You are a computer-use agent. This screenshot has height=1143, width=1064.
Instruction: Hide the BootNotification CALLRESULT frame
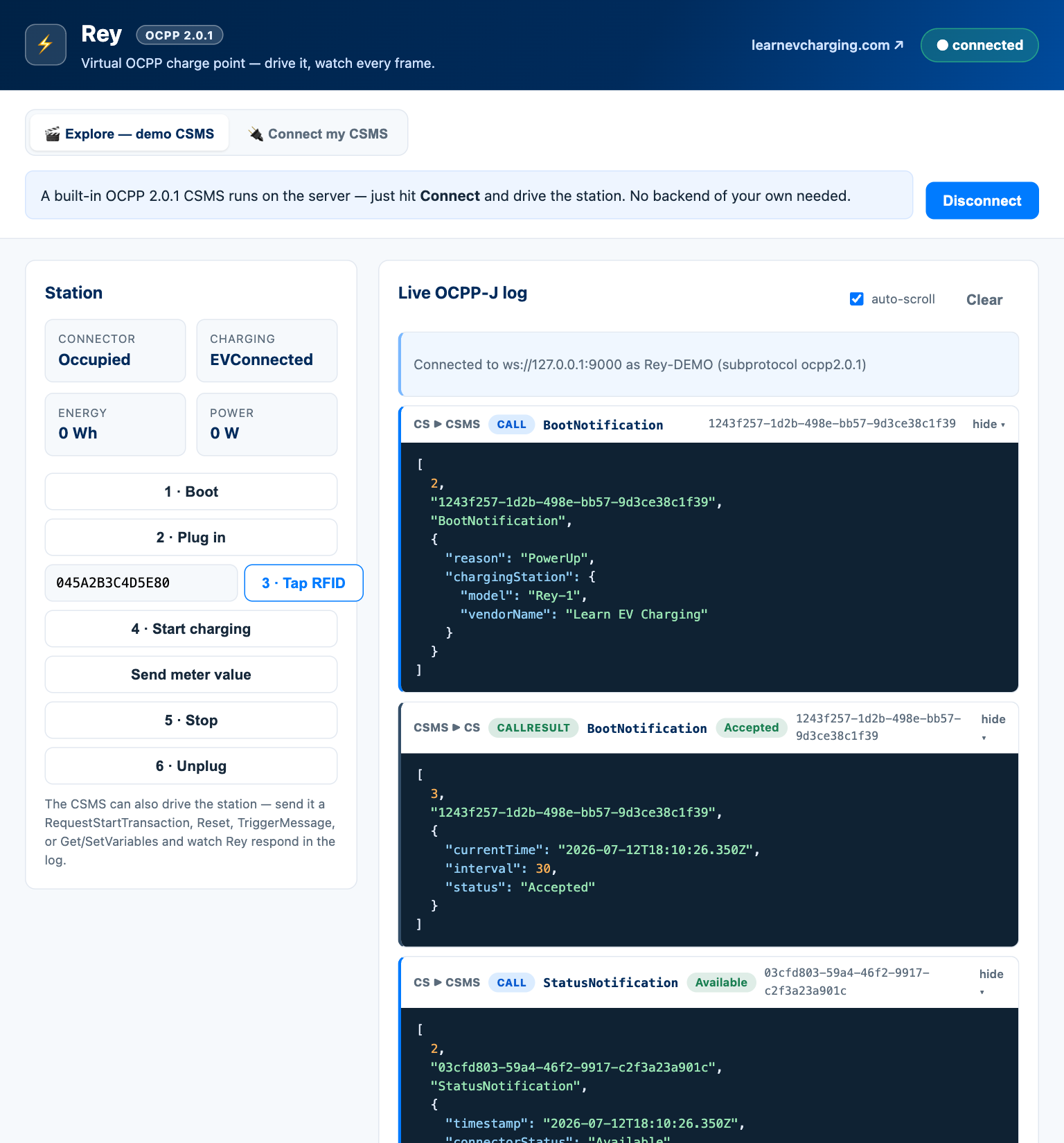[x=993, y=727]
